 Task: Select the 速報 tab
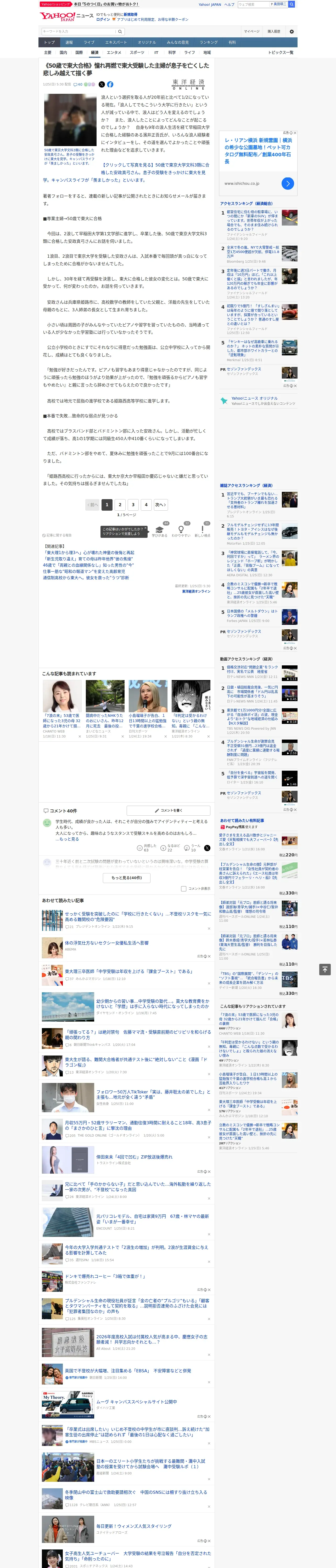pos(69,43)
